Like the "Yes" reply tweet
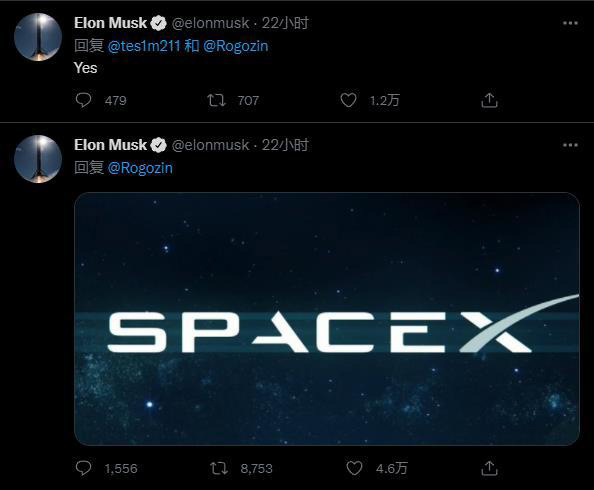 pos(348,100)
